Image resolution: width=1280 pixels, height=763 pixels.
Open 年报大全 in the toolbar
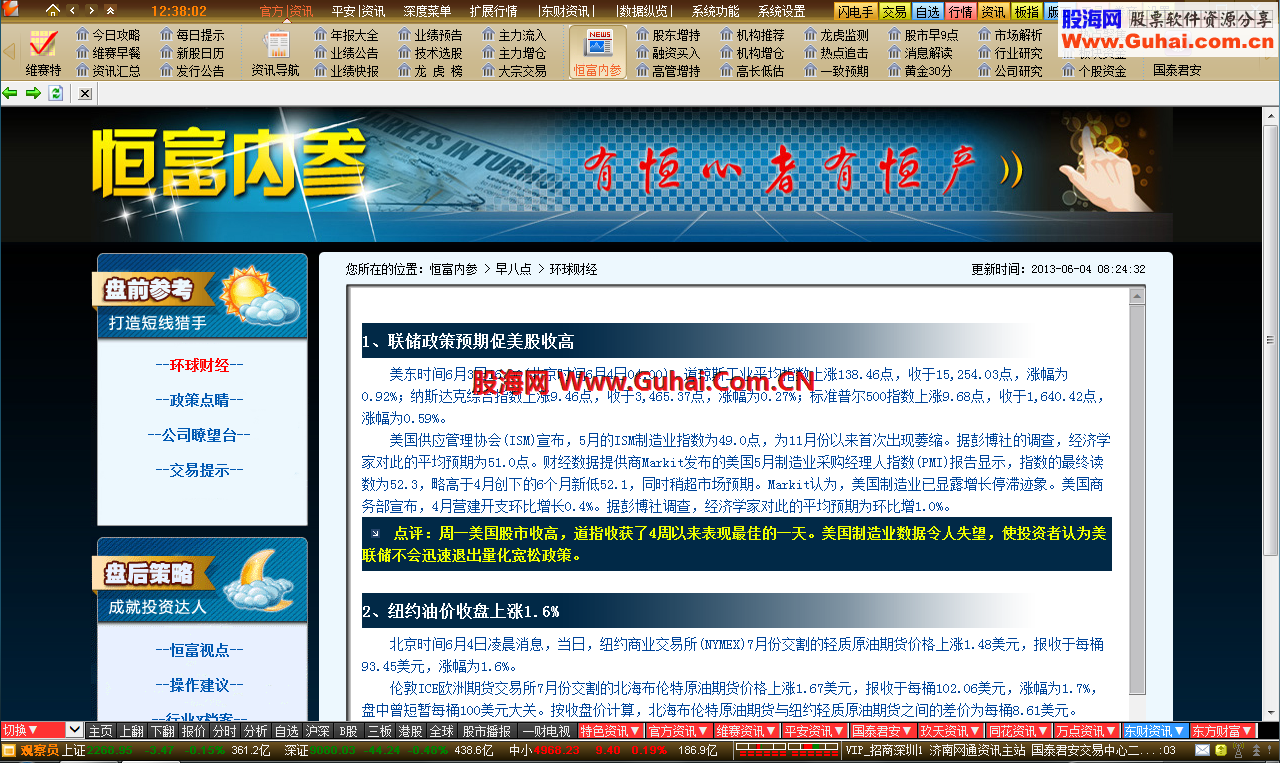click(x=346, y=35)
